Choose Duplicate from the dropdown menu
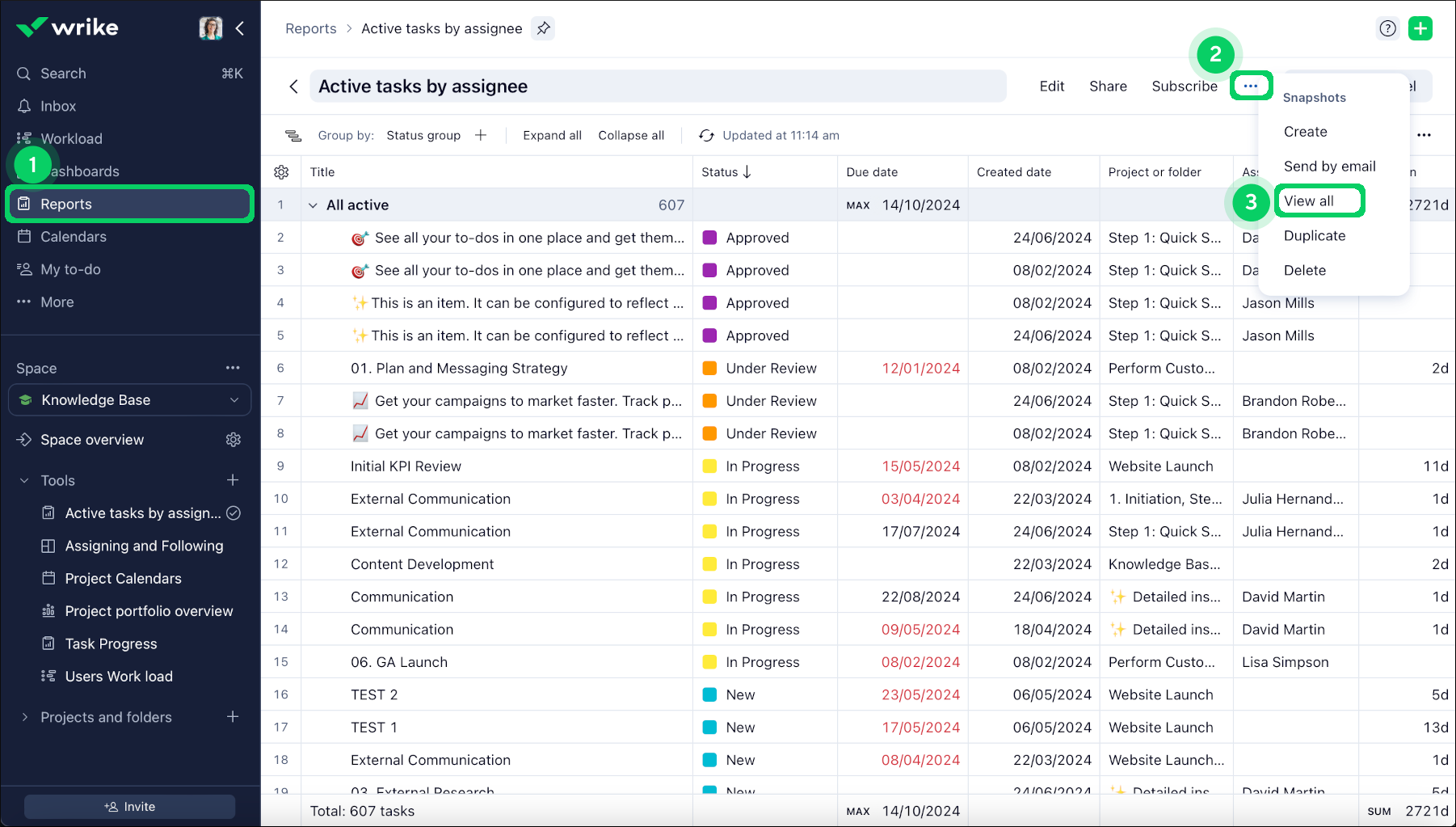The image size is (1456, 827). point(1314,236)
